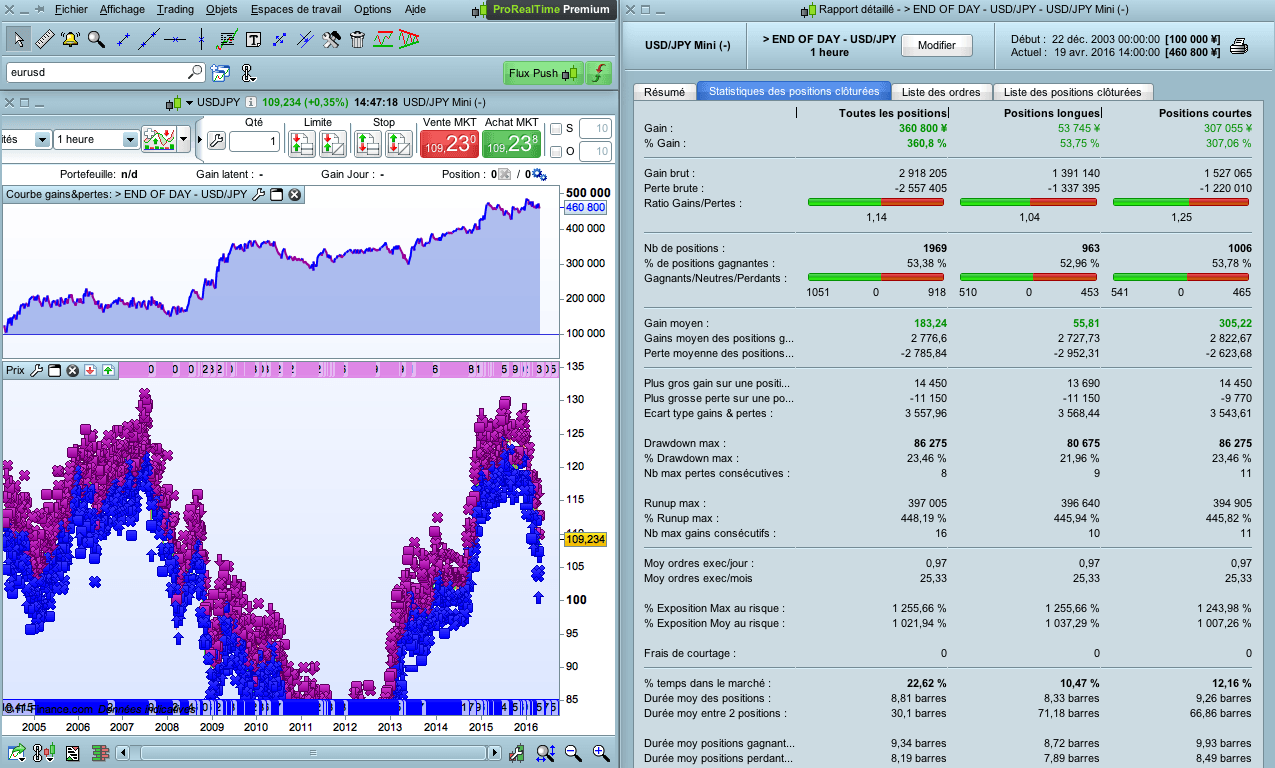The height and width of the screenshot is (768, 1275).
Task: Open the indicator chart style dropdown arrow
Action: pyautogui.click(x=184, y=140)
